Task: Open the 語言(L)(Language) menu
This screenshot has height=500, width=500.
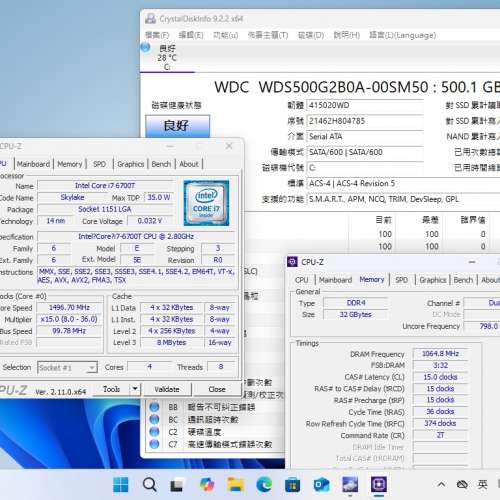Action: pos(402,35)
